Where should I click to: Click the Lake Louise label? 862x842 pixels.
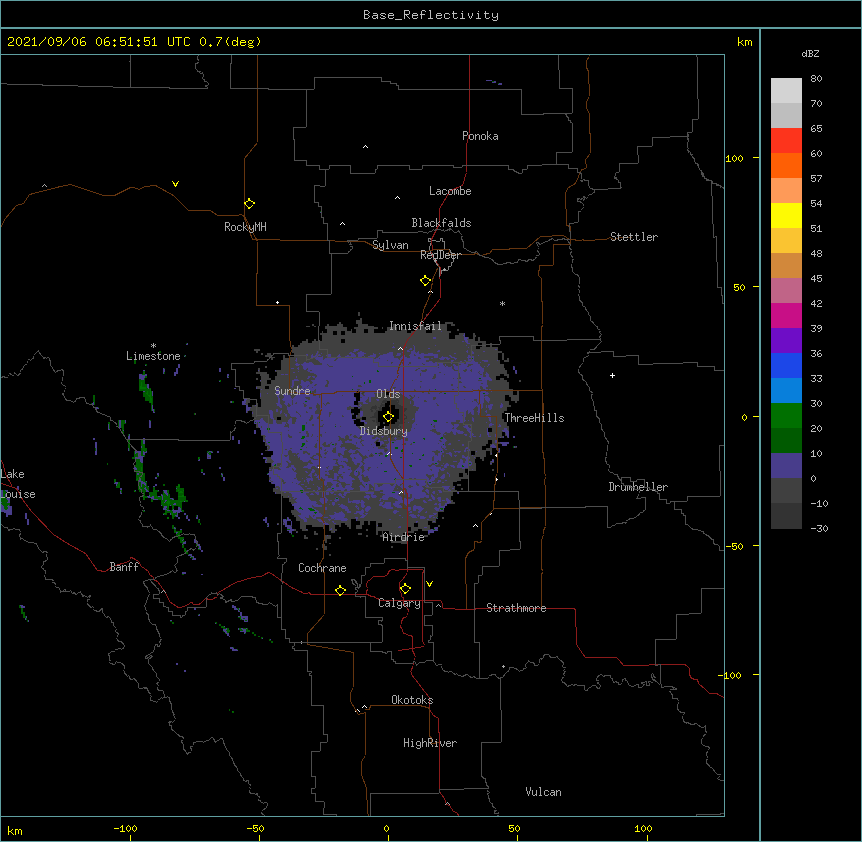click(16, 484)
